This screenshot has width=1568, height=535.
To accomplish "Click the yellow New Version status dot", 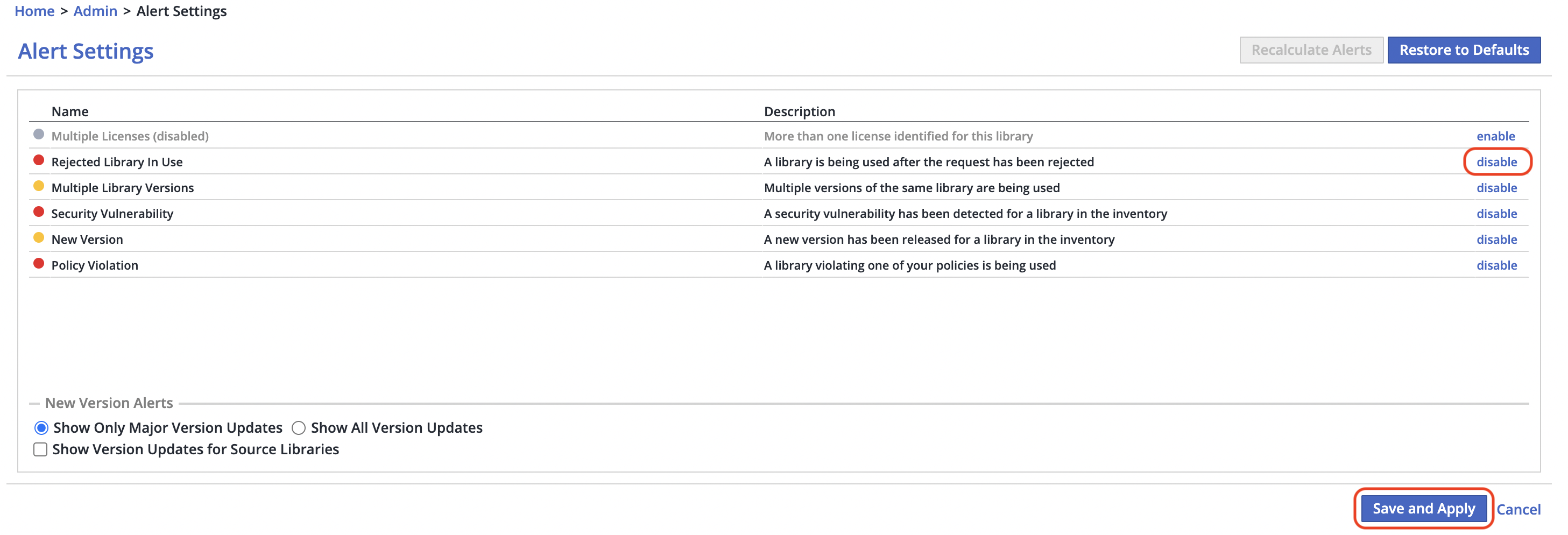I will (38, 238).
